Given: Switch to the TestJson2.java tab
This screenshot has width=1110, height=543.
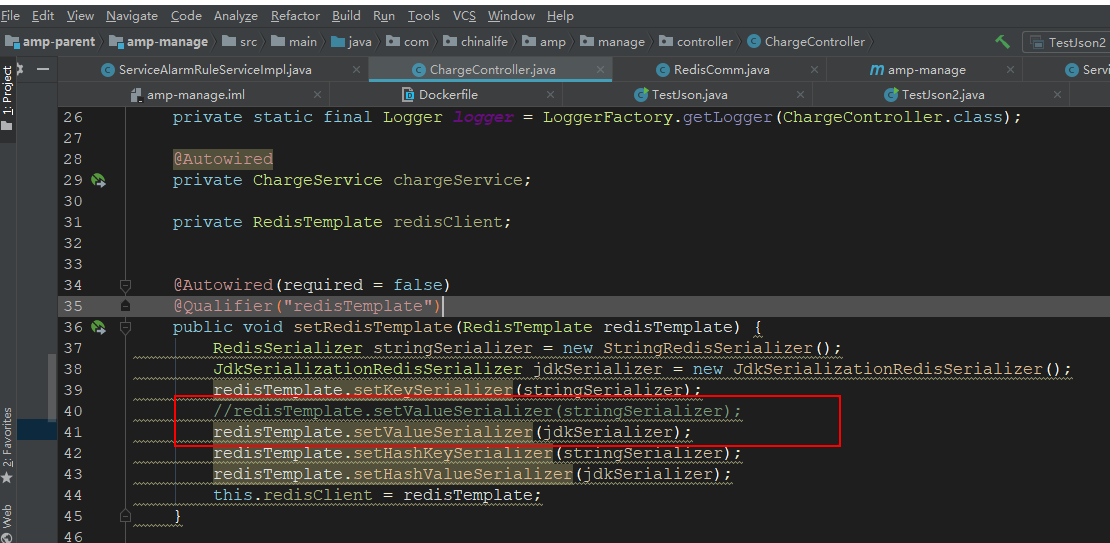Looking at the screenshot, I should [x=934, y=94].
